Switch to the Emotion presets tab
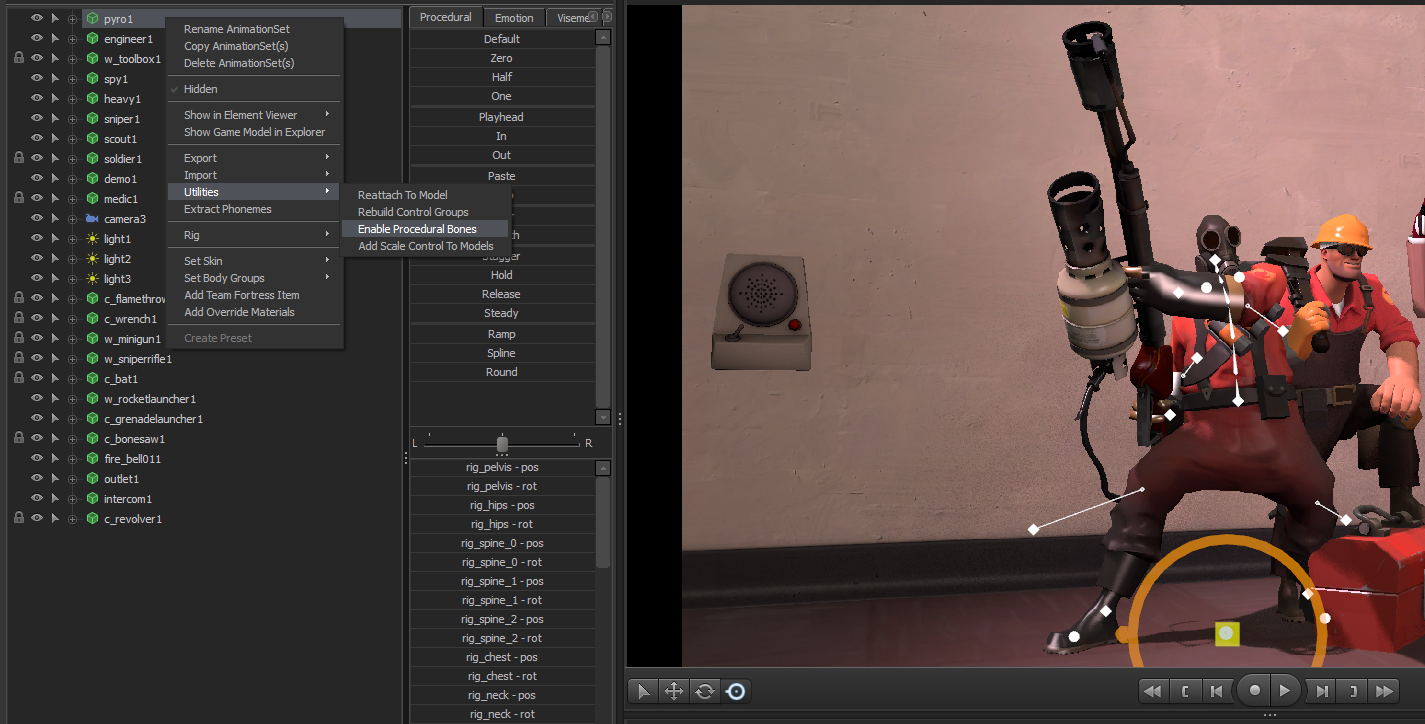The height and width of the screenshot is (724, 1425). coord(514,17)
